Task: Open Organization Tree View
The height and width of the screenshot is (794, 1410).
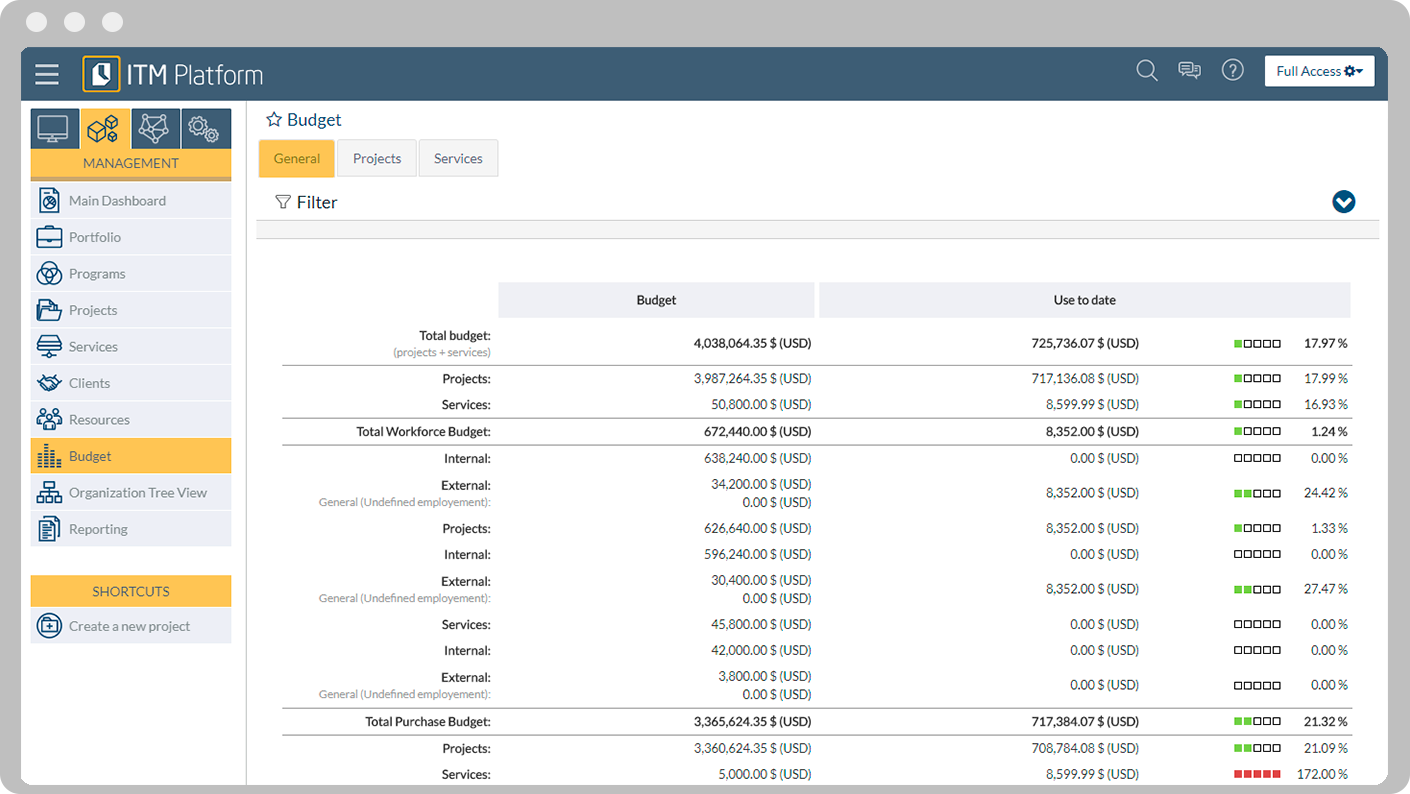Action: coord(131,492)
